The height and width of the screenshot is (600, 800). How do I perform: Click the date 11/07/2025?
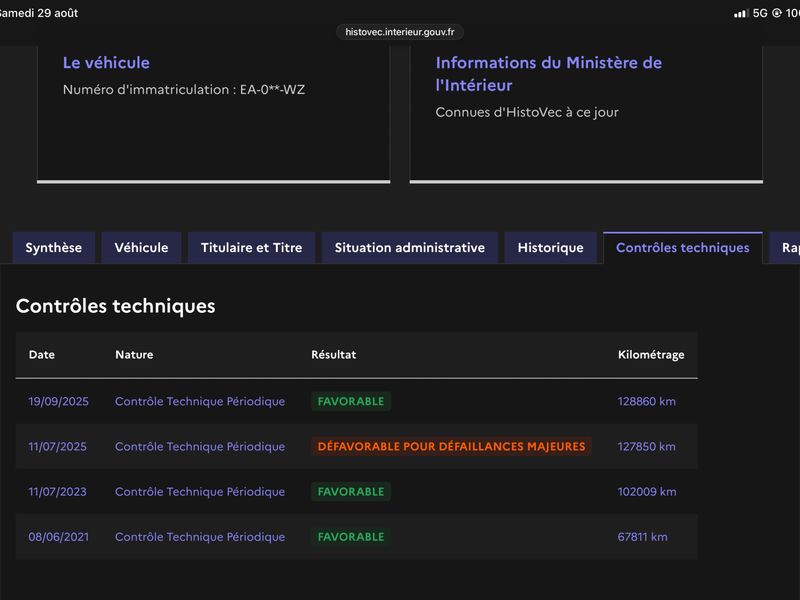[x=58, y=446]
